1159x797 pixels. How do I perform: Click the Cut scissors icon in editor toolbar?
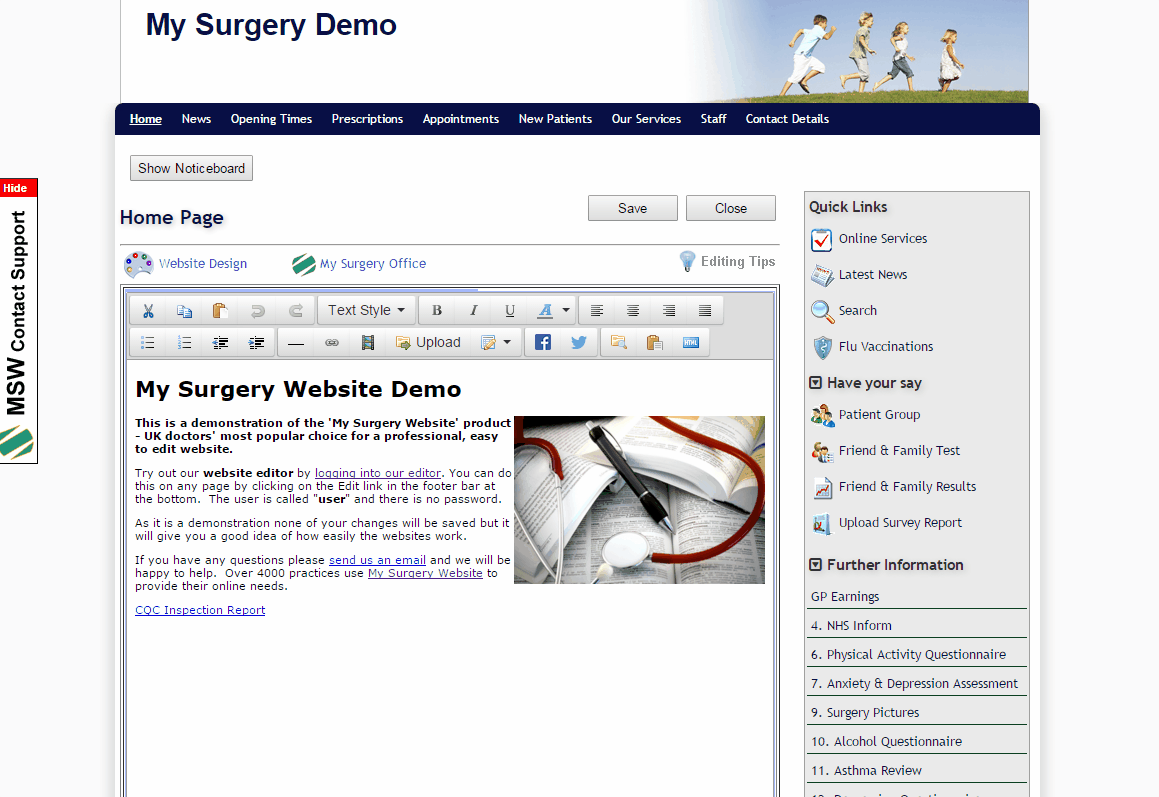[x=148, y=310]
